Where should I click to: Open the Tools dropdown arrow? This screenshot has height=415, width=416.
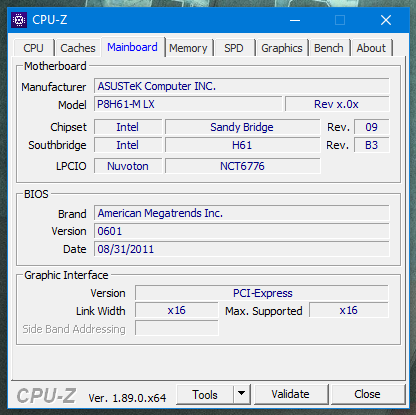click(242, 394)
